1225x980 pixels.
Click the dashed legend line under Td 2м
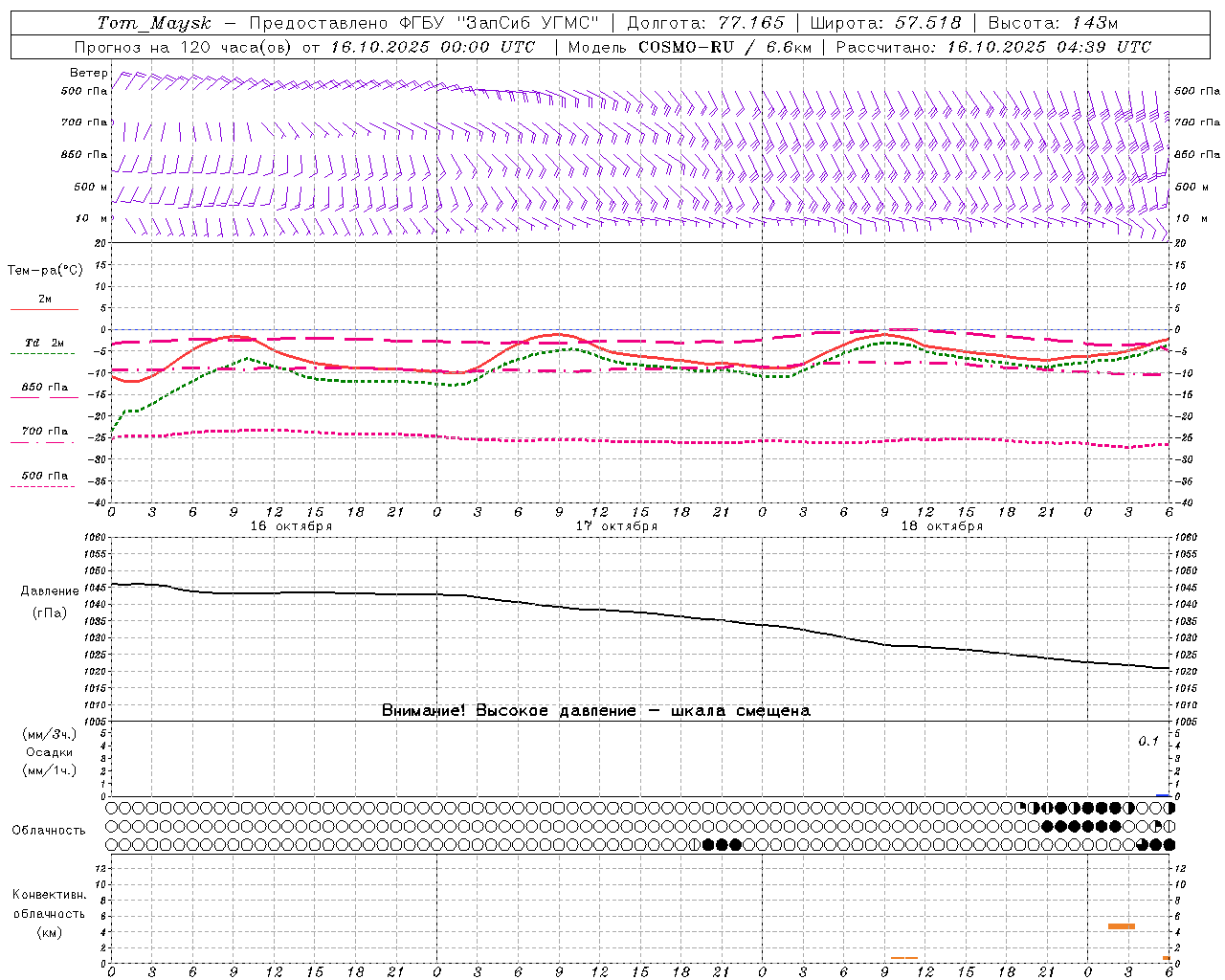[x=43, y=354]
